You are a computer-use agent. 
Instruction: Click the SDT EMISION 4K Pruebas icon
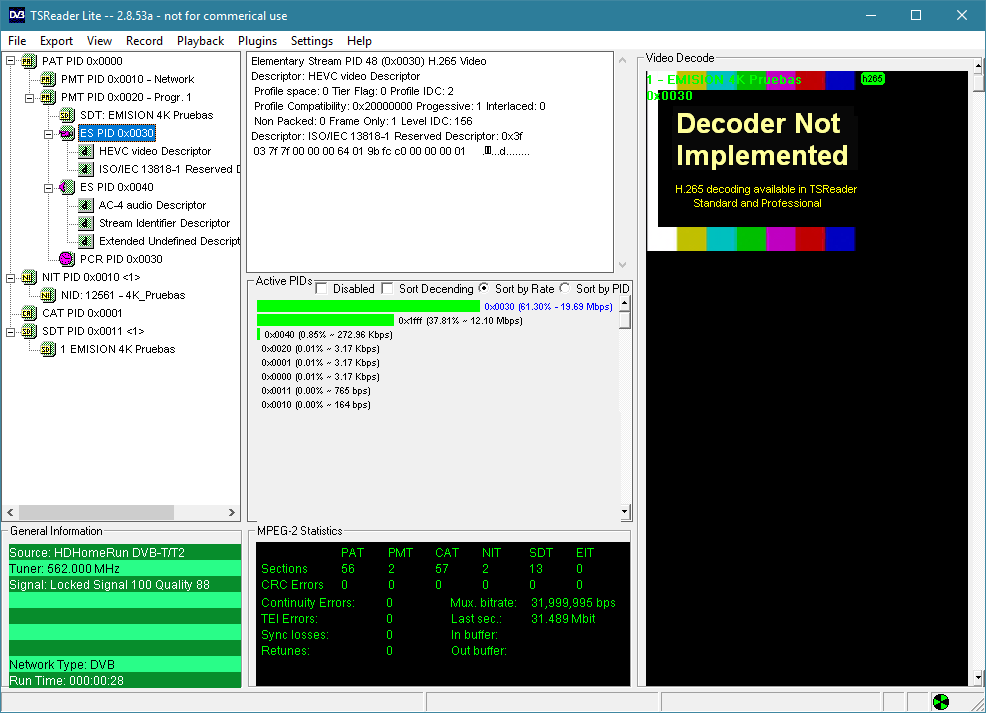67,115
